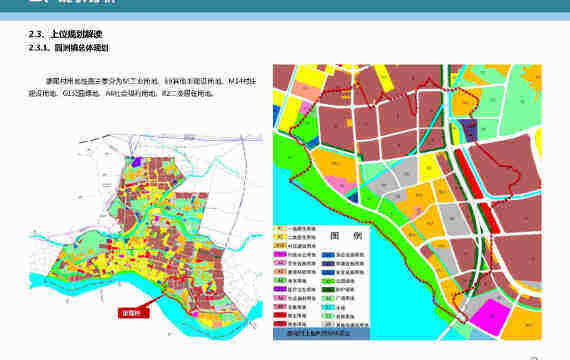Select the 2.3.1 subsection heading

[x=68, y=48]
